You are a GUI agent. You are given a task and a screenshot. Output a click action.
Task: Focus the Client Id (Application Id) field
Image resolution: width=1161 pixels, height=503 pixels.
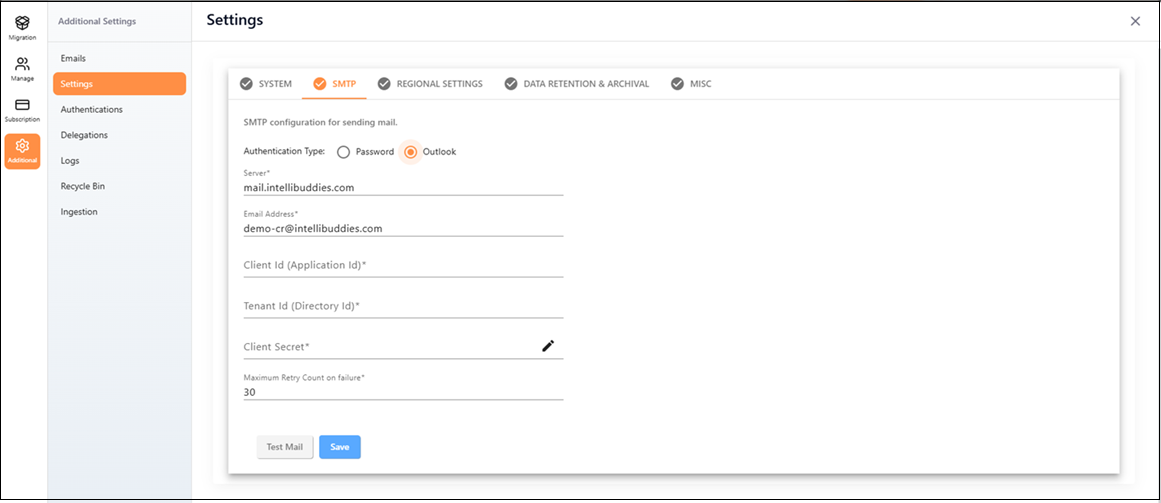coord(403,266)
